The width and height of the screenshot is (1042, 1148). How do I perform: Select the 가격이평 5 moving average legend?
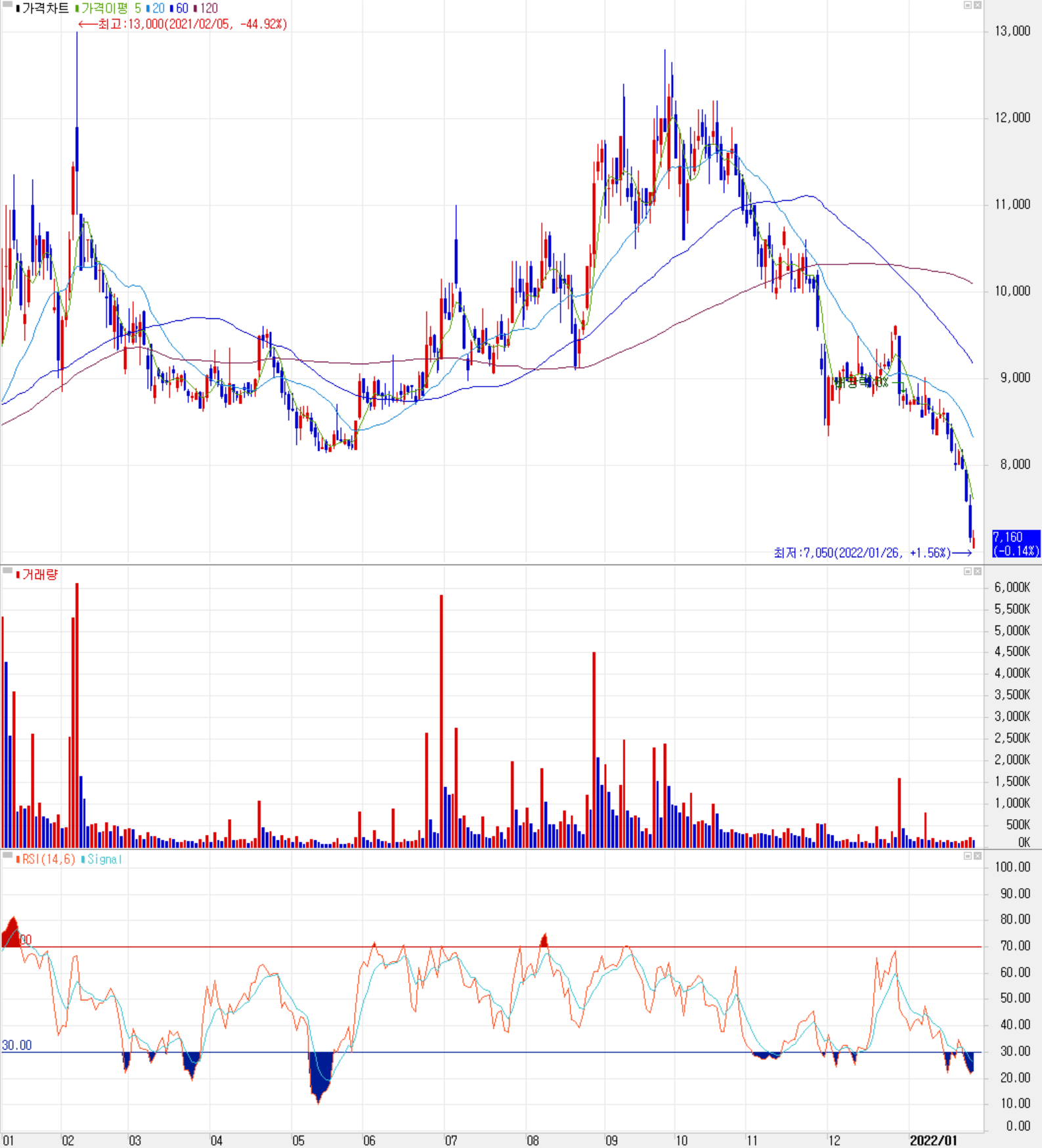pyautogui.click(x=108, y=9)
